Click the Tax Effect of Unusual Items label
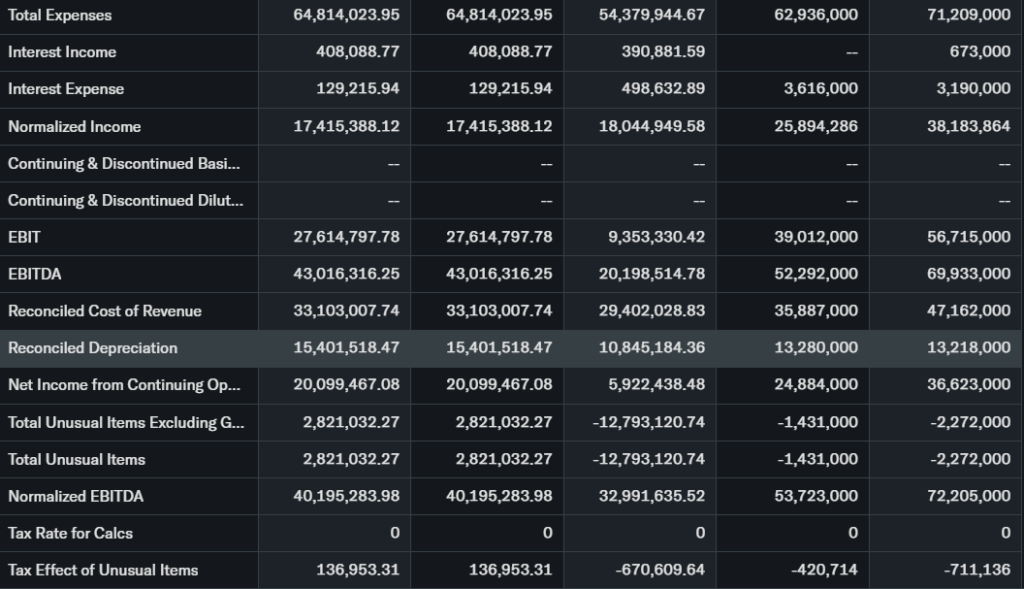This screenshot has width=1024, height=589. [102, 570]
